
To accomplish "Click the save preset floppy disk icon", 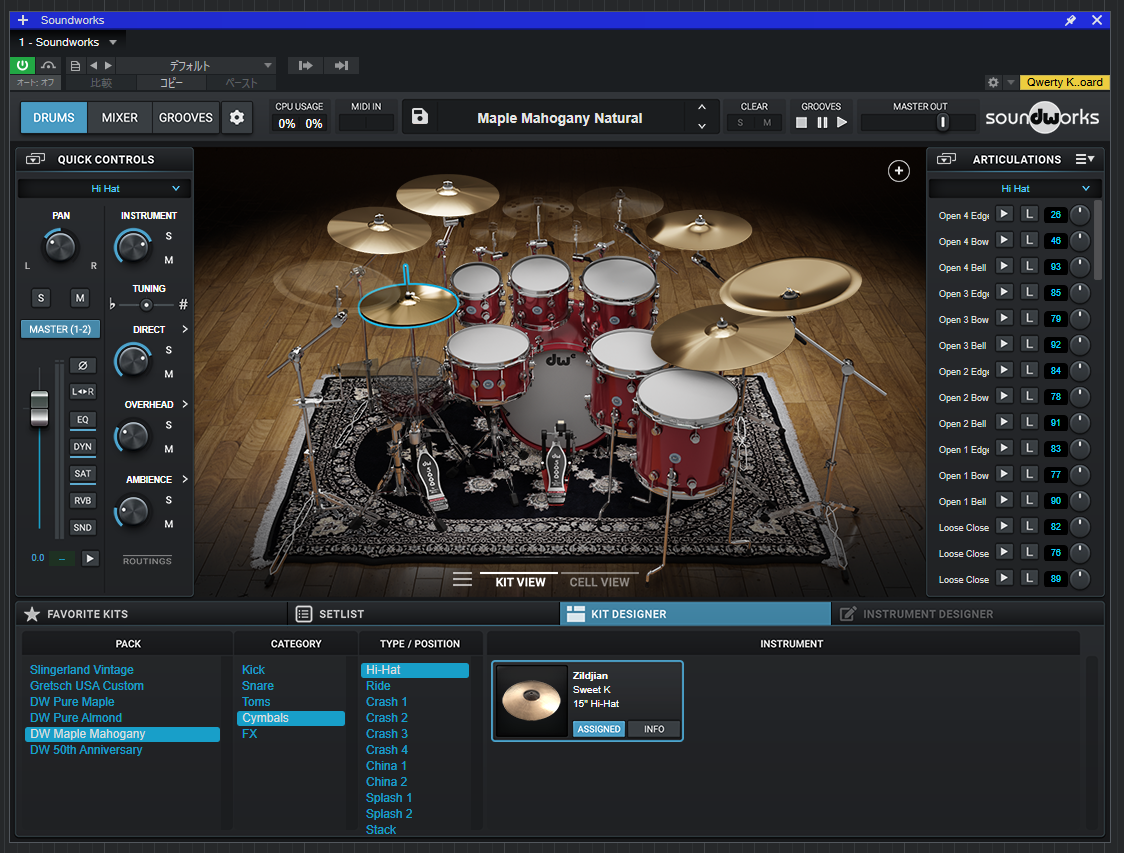I will coord(420,117).
